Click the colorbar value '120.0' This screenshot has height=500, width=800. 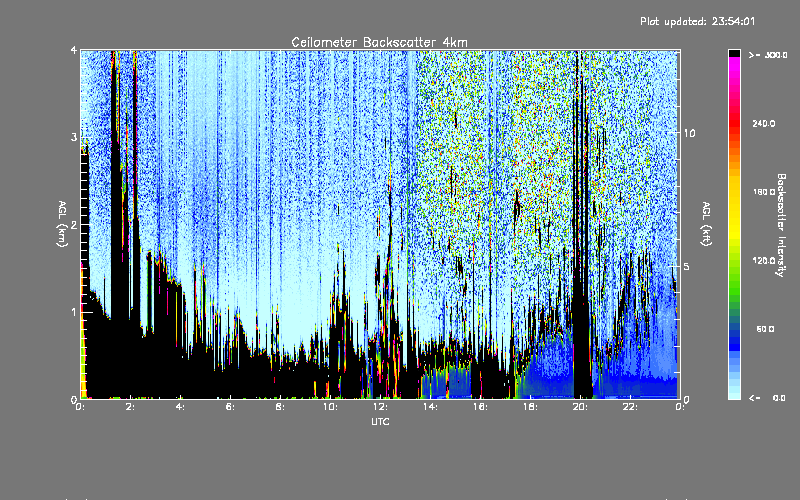764,260
